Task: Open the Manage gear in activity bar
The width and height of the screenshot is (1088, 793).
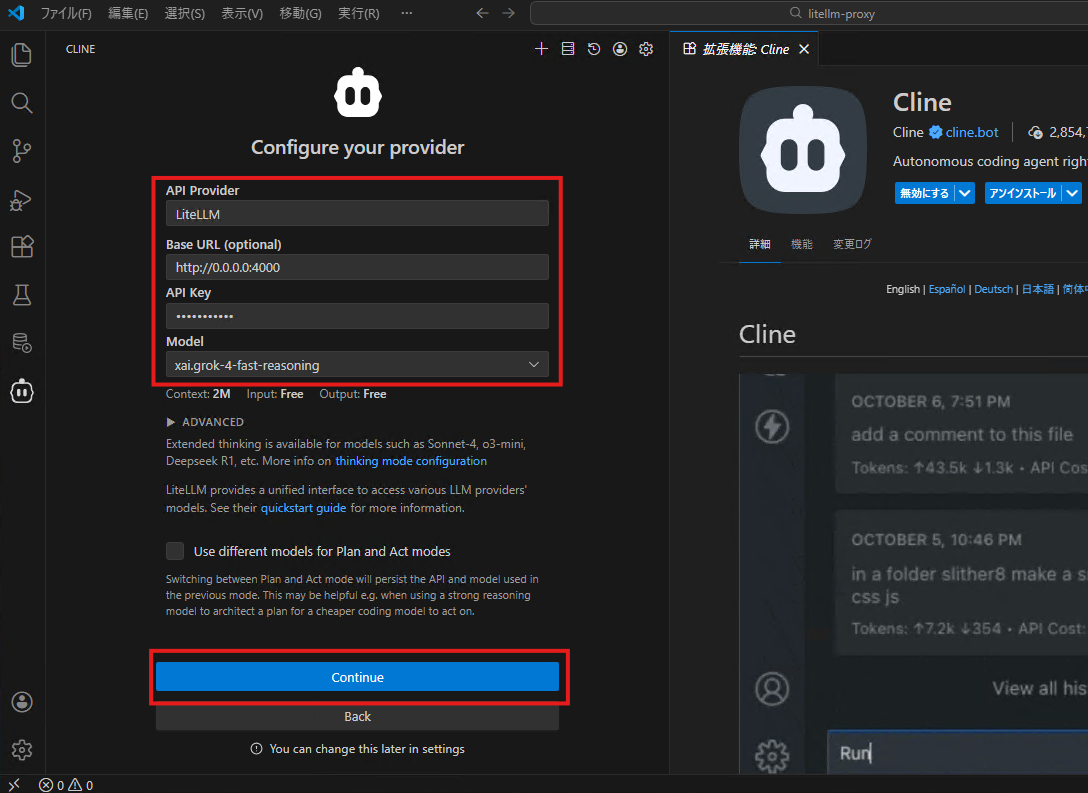Action: [22, 750]
